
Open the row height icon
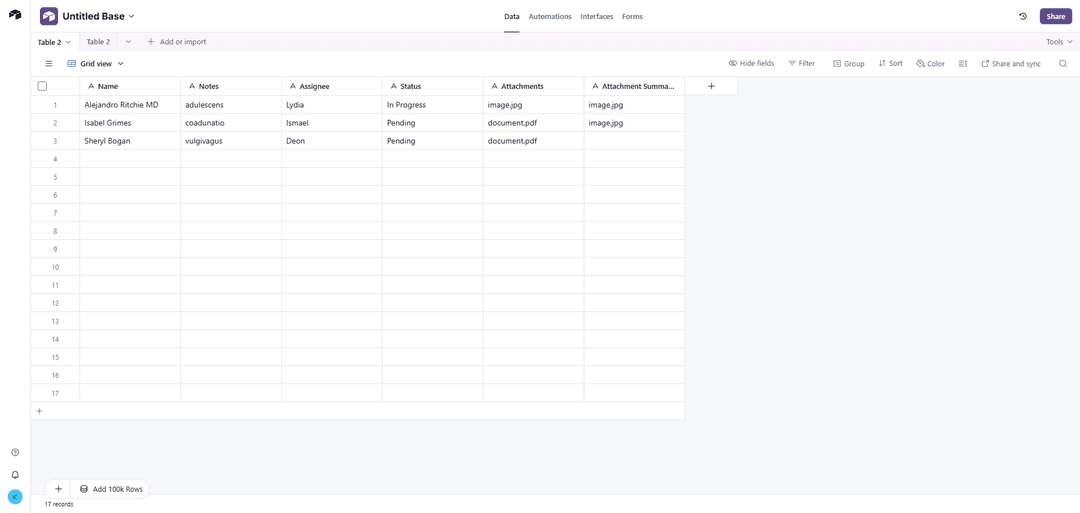click(x=963, y=63)
